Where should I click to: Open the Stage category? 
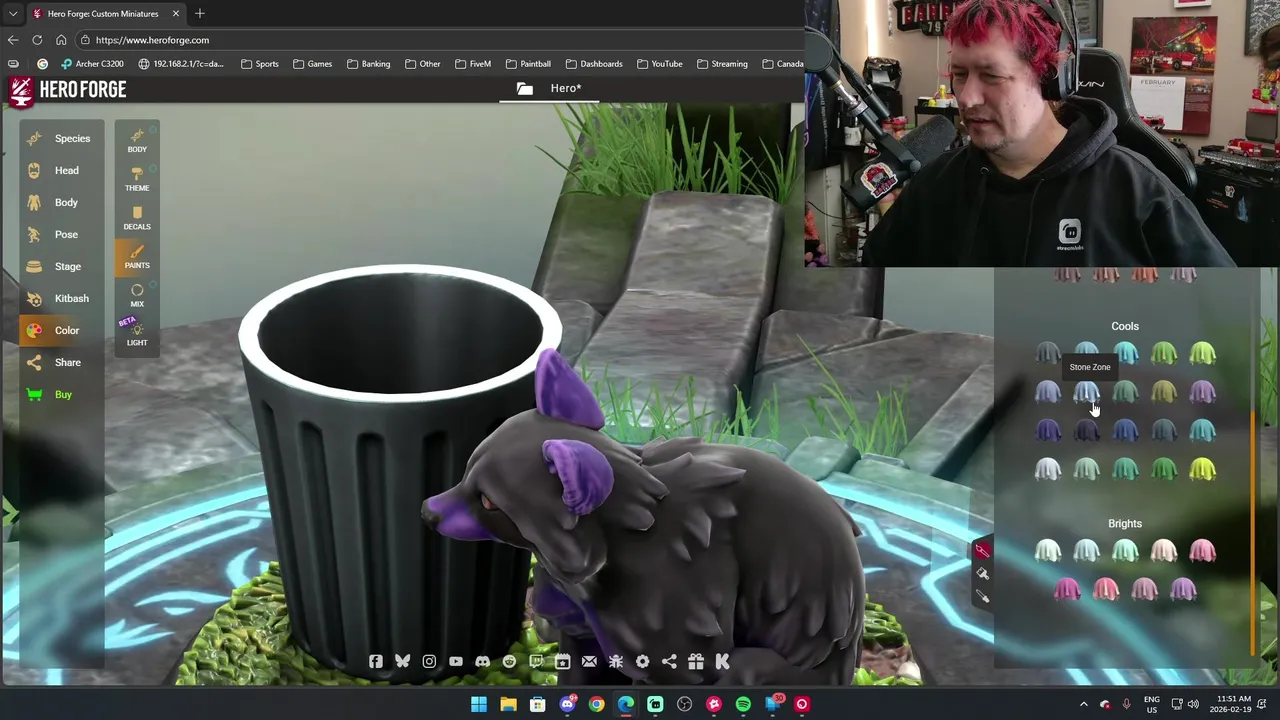[61, 266]
